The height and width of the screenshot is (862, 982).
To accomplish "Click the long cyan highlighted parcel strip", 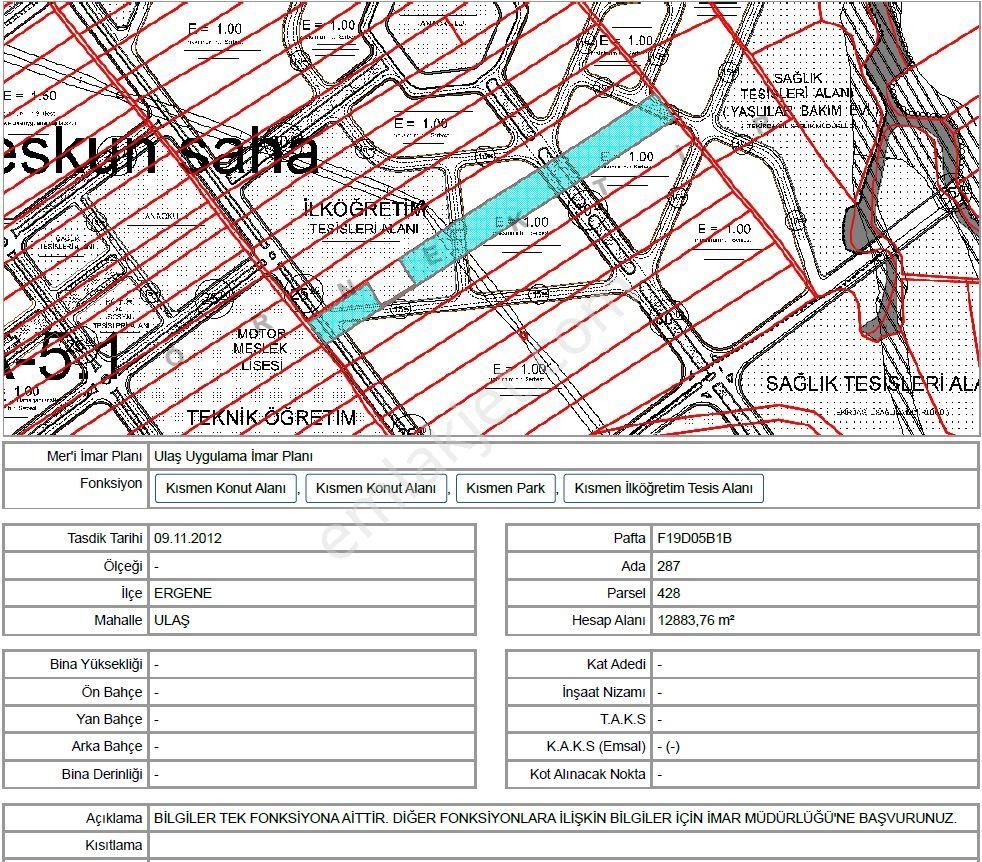I will coord(540,190).
